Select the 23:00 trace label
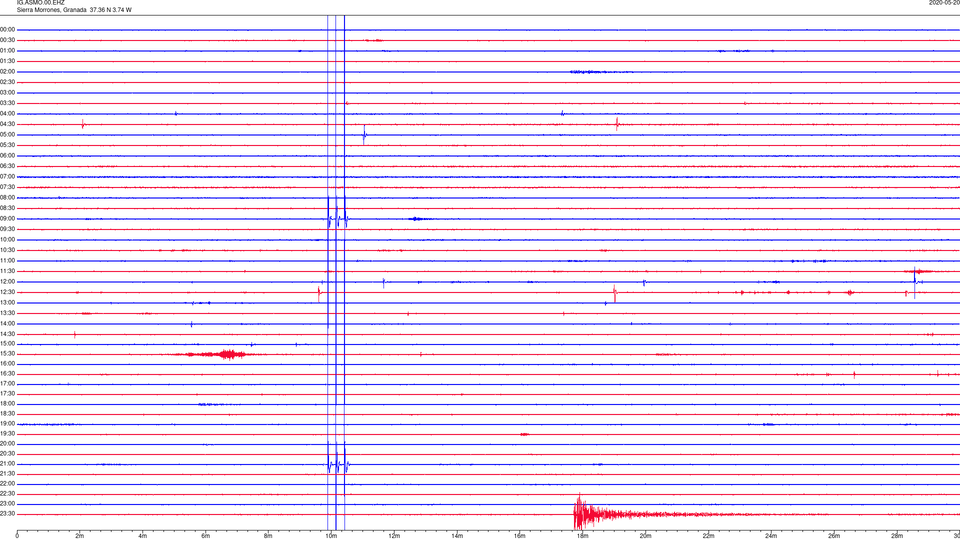 tap(7, 503)
